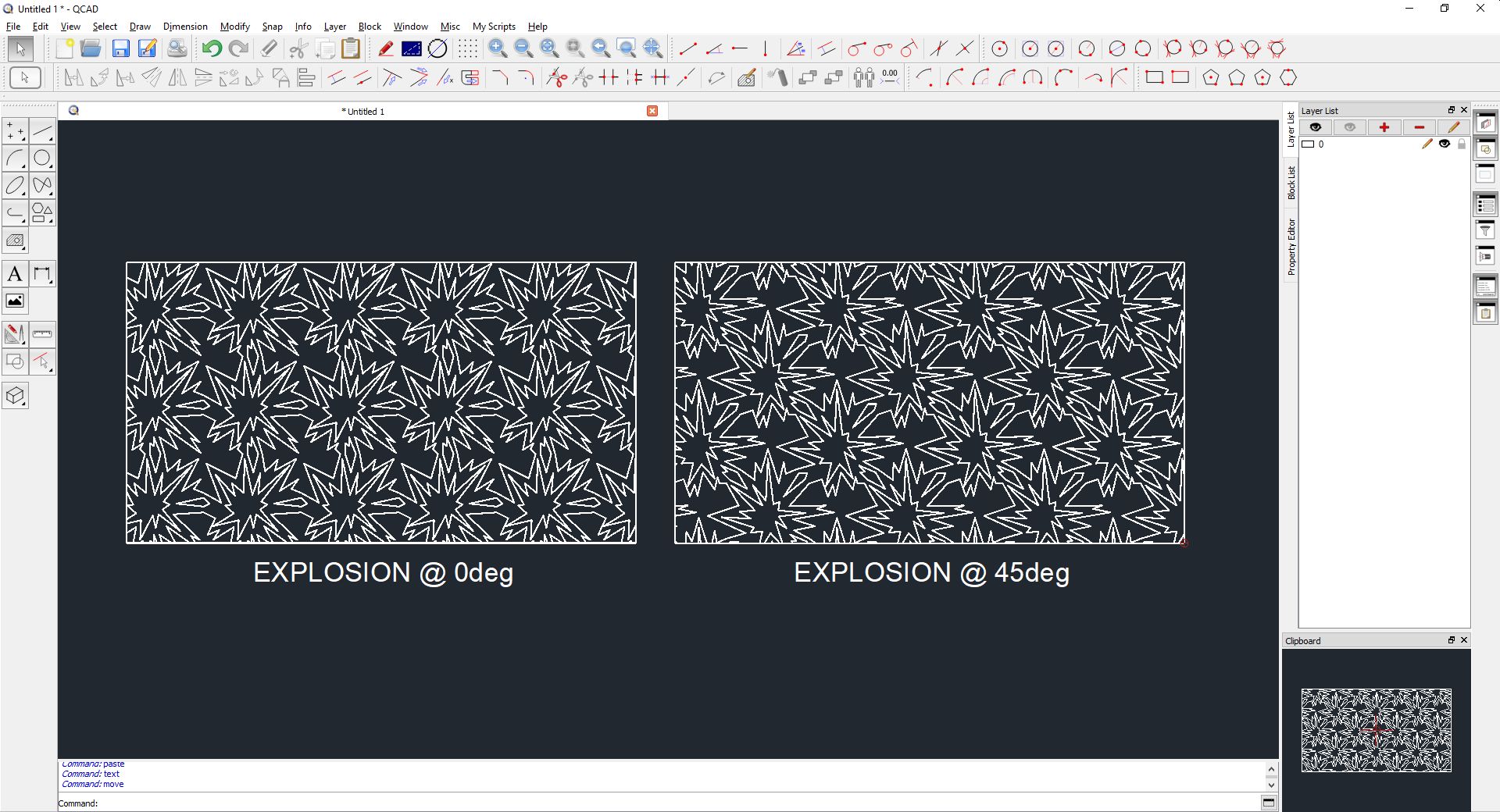1500x812 pixels.
Task: Click the Remove Layer red minus button
Action: 1419,127
